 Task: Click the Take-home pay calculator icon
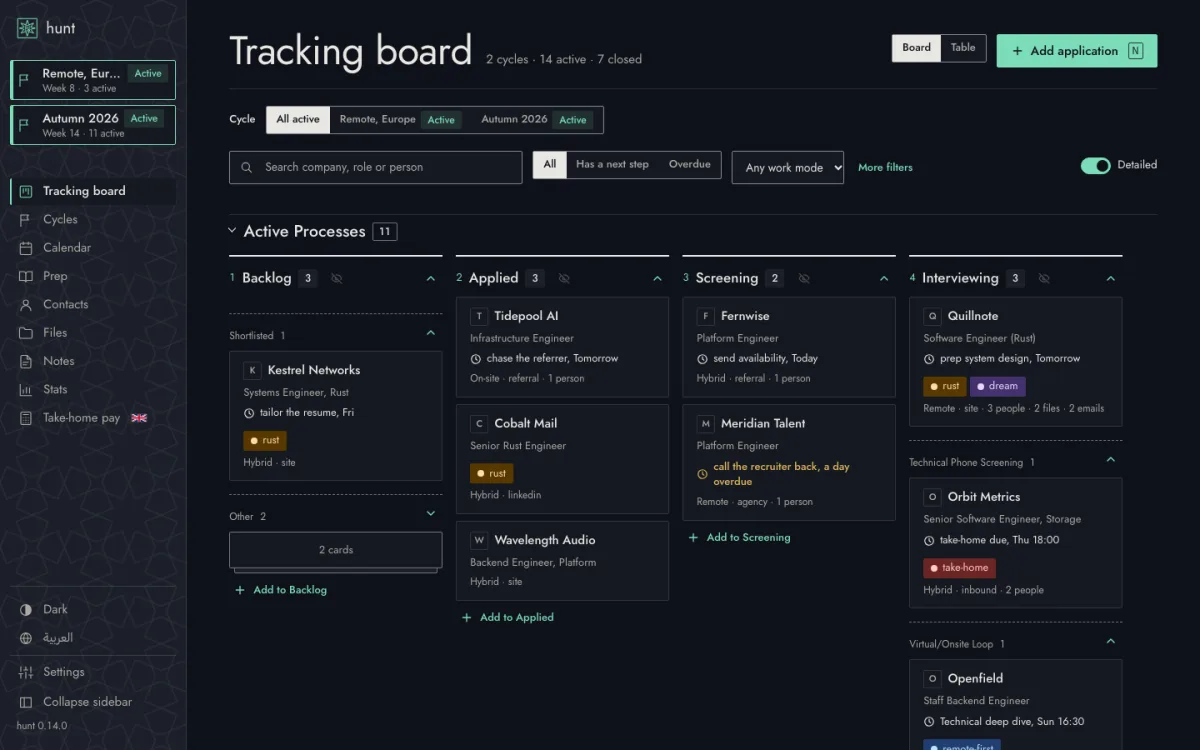tap(25, 418)
